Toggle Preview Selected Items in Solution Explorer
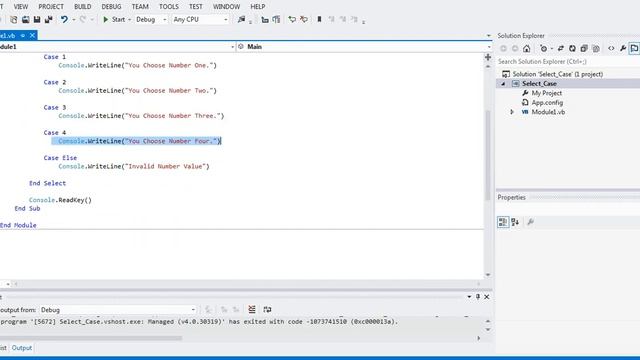This screenshot has height=360, width=640. [x=634, y=49]
